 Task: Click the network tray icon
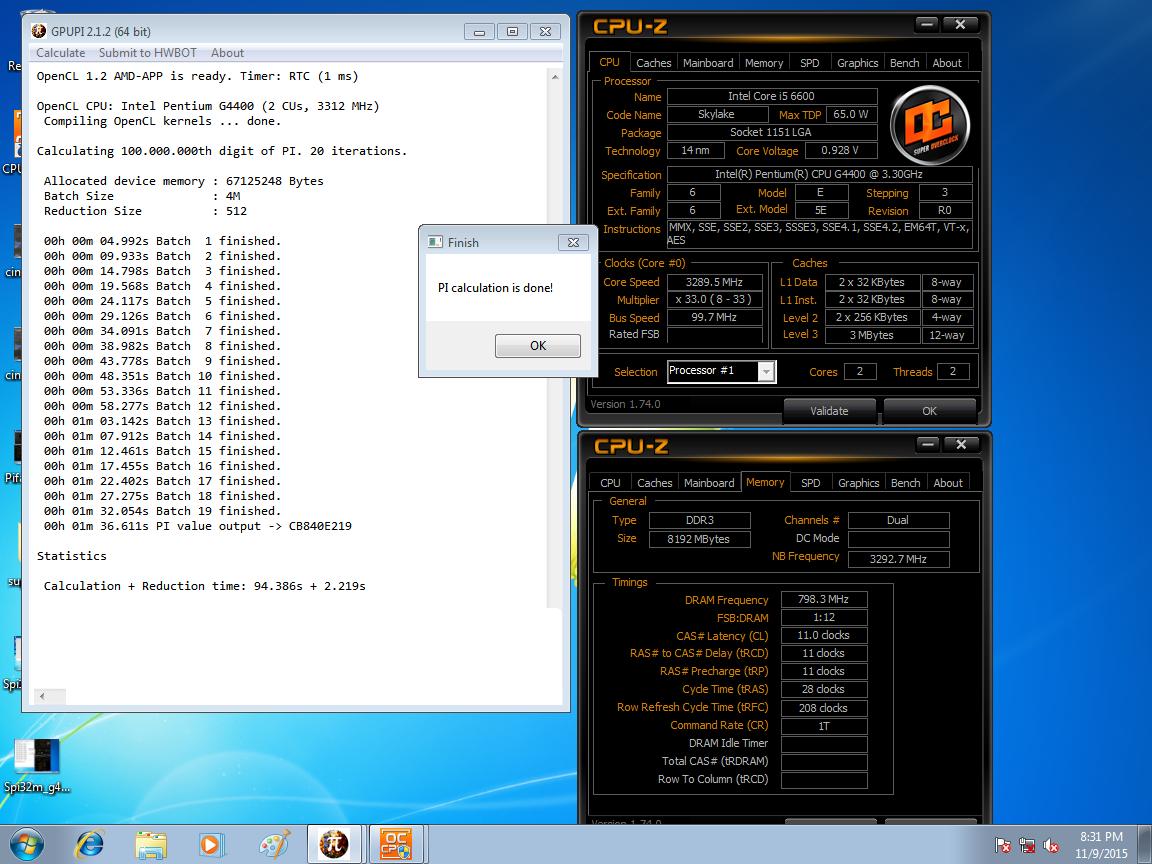click(1026, 846)
